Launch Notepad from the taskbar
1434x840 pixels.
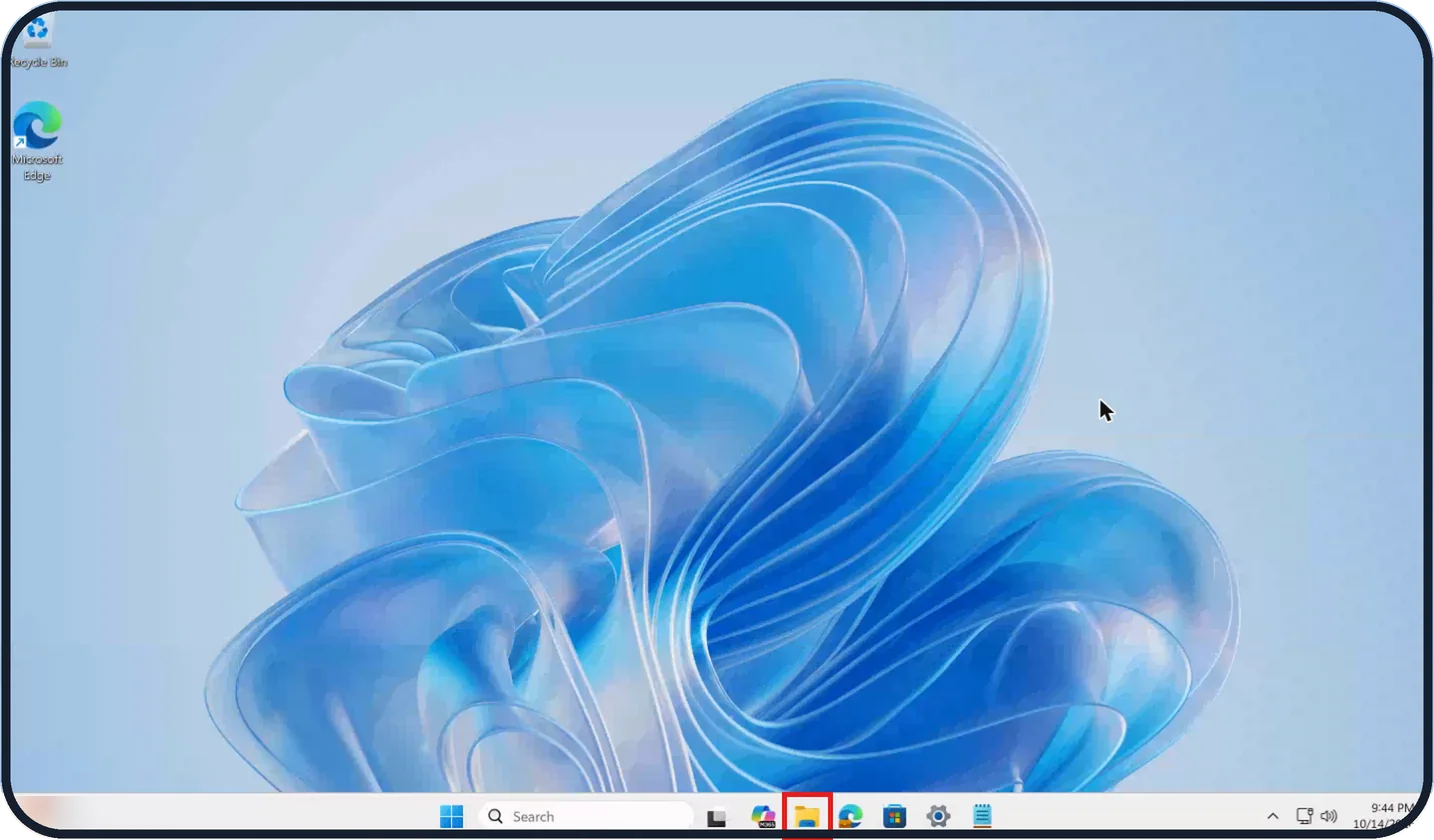click(x=982, y=817)
